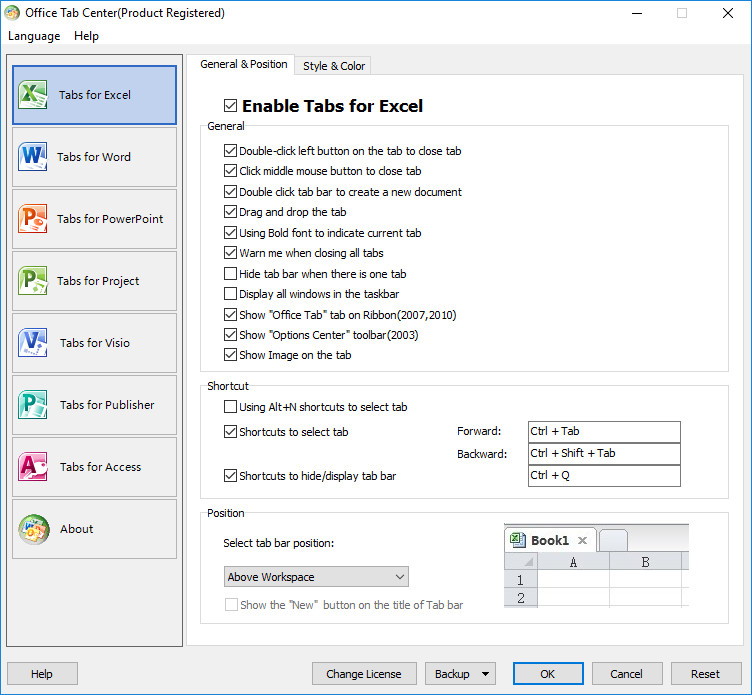The width and height of the screenshot is (752, 695).
Task: Click the Word icon in sidebar
Action: click(33, 156)
